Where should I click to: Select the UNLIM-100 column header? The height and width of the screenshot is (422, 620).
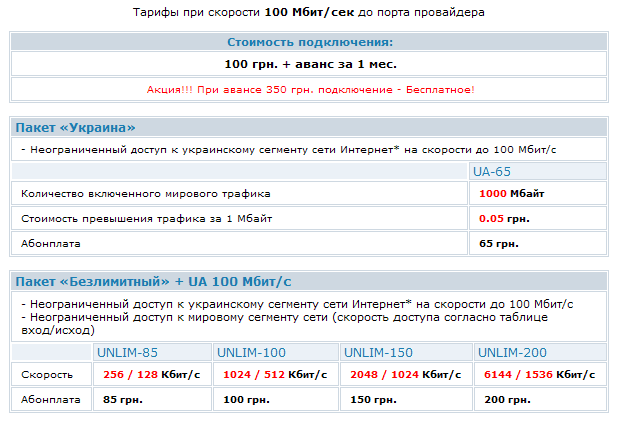[251, 352]
